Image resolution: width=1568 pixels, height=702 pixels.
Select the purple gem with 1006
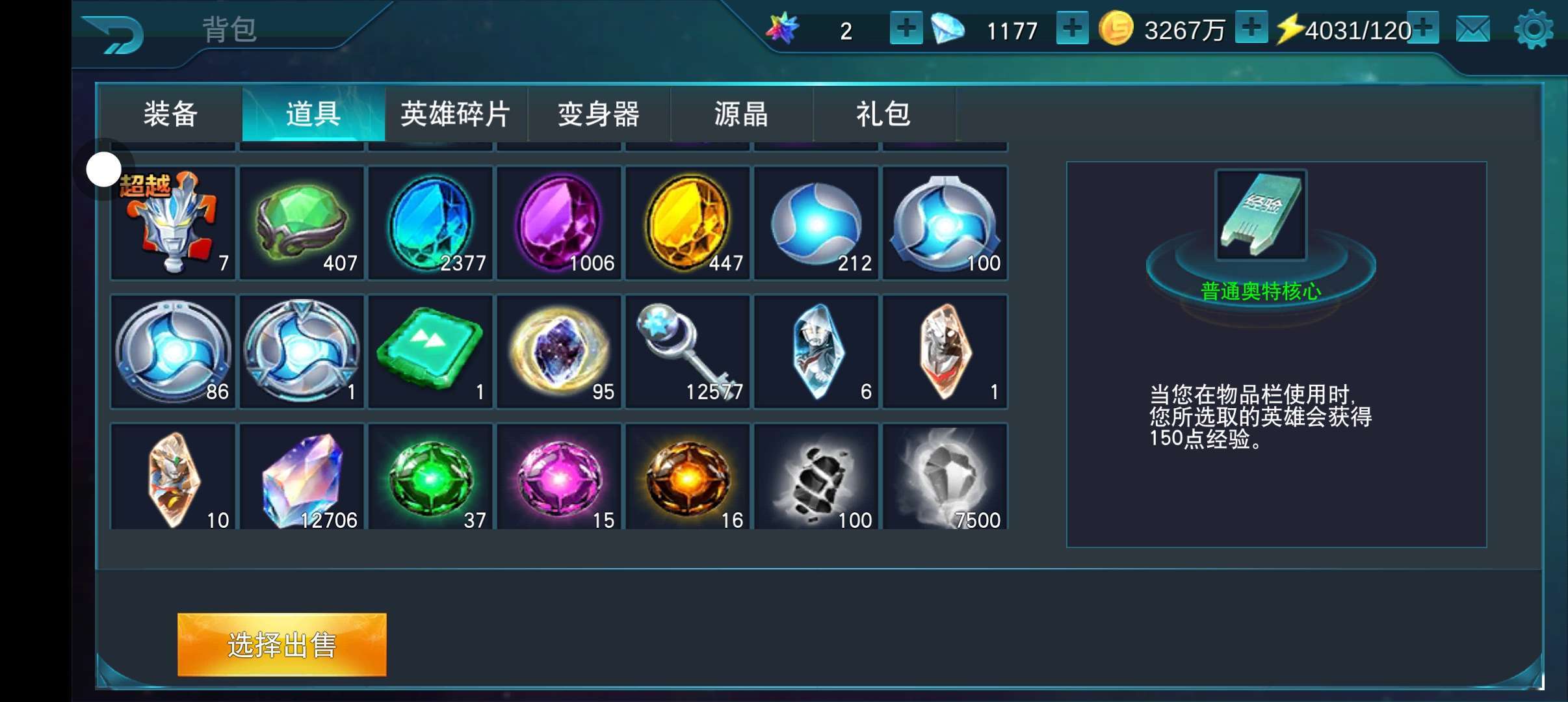(x=559, y=223)
